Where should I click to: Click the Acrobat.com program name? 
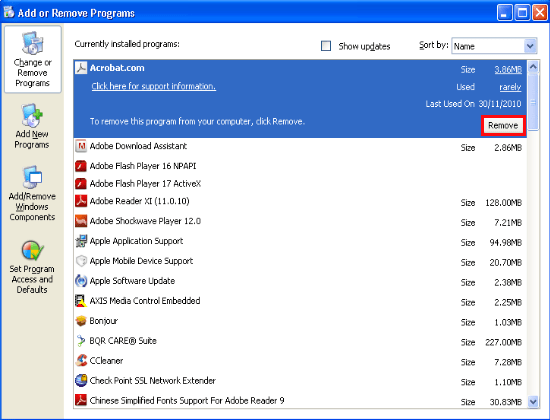point(117,68)
